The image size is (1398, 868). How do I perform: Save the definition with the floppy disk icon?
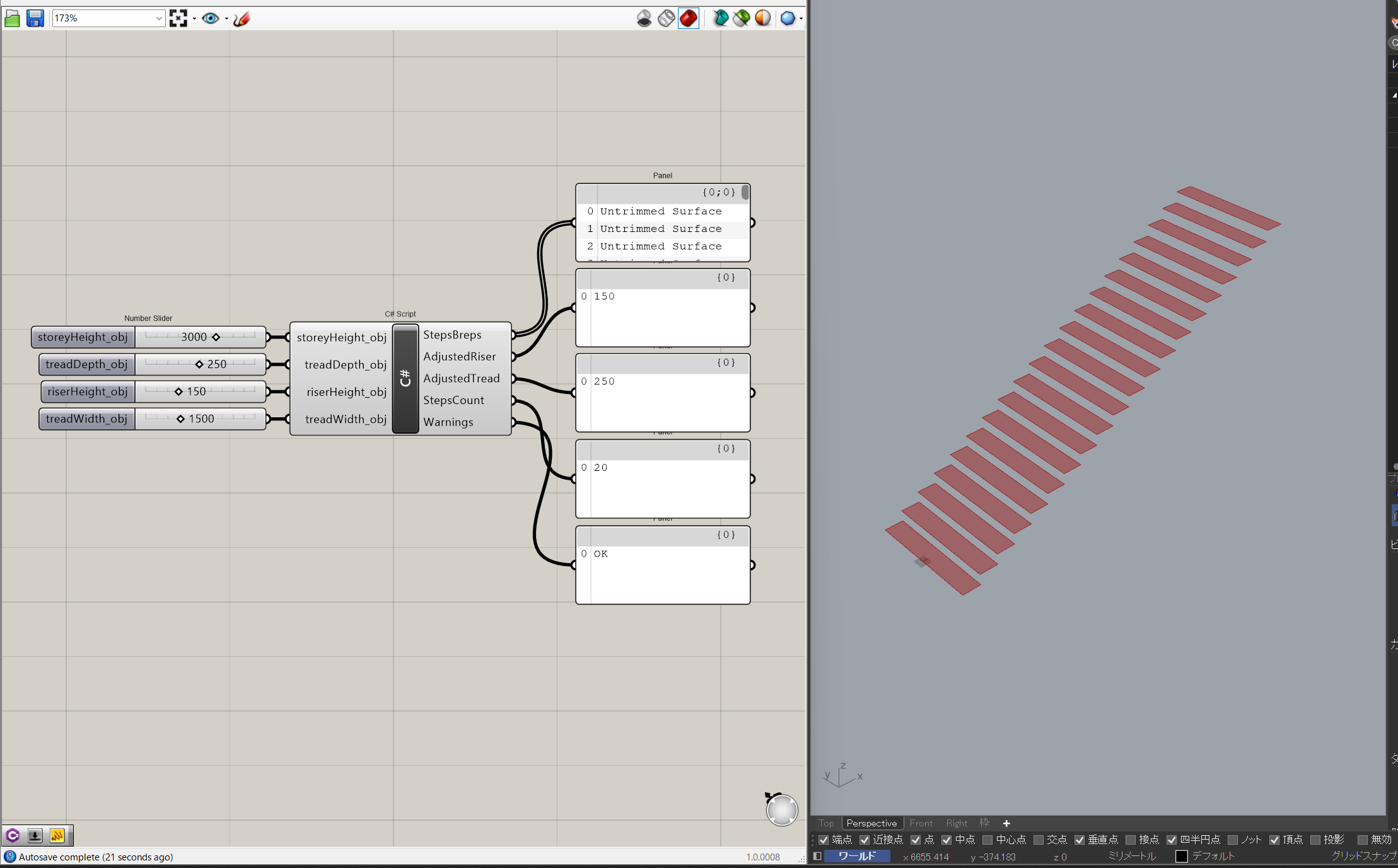click(x=35, y=18)
